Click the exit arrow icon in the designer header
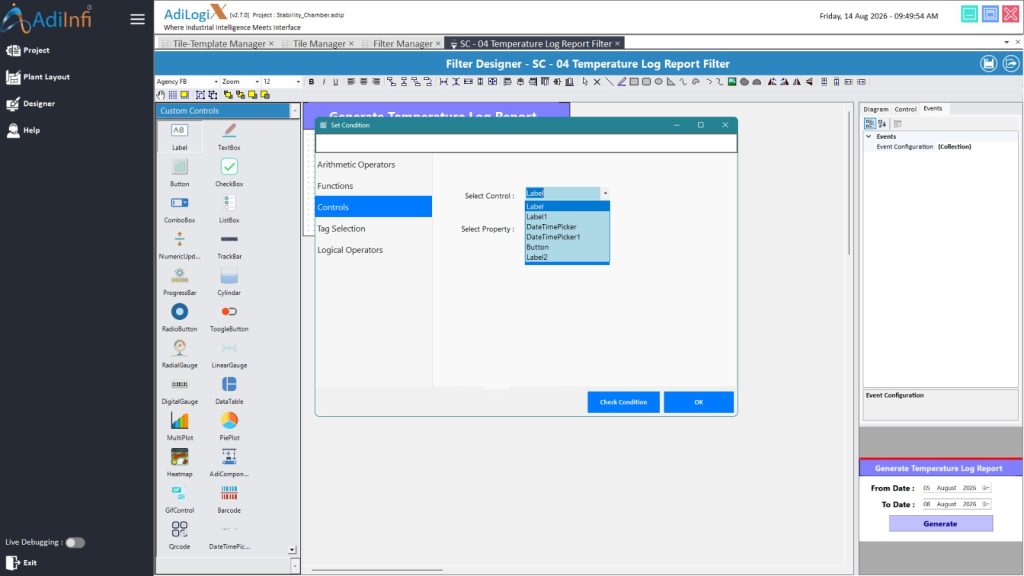The height and width of the screenshot is (576, 1024). point(1011,63)
